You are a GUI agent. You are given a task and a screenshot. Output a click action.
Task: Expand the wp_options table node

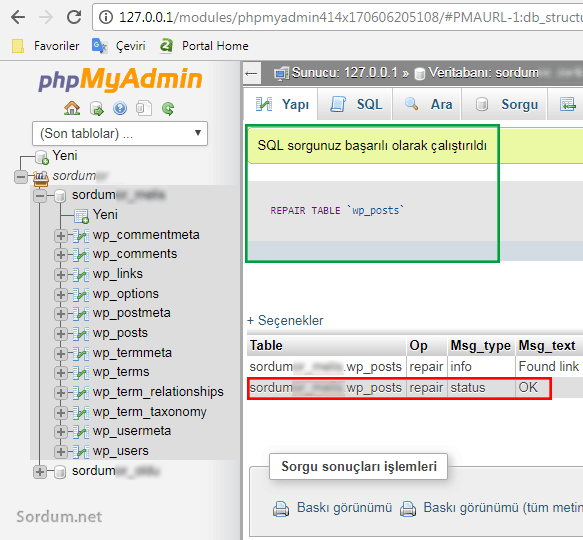point(61,295)
